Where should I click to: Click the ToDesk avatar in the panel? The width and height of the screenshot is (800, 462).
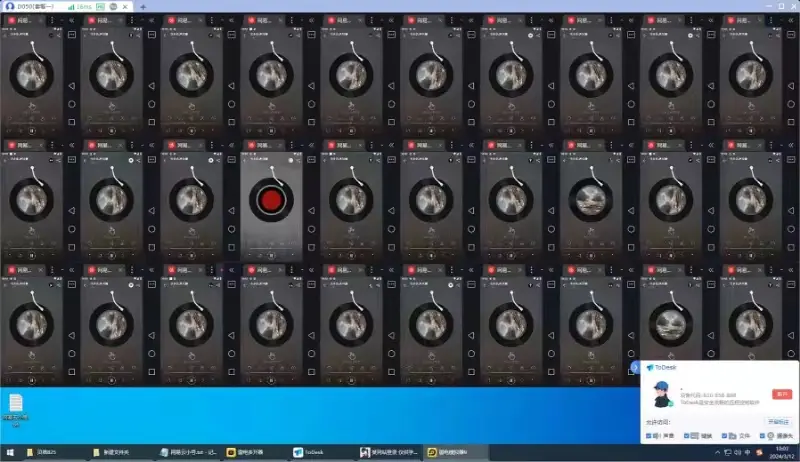pyautogui.click(x=662, y=394)
